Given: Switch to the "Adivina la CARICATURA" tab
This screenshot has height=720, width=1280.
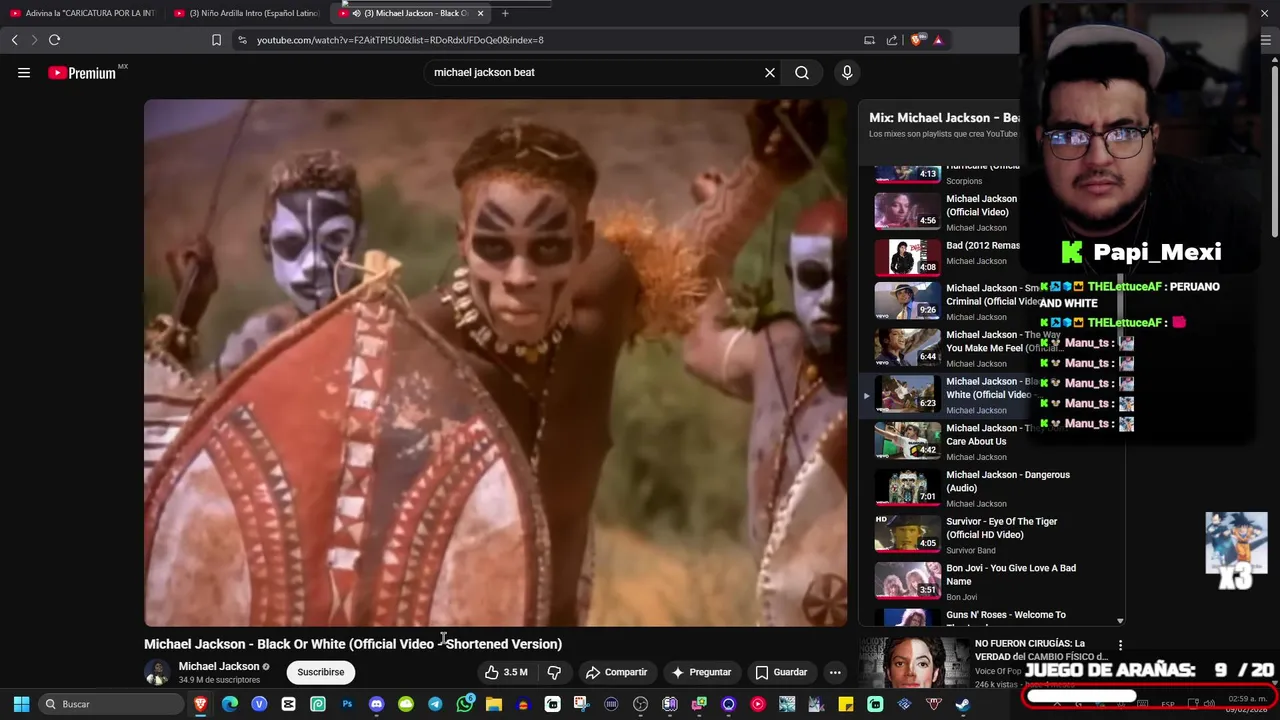Looking at the screenshot, I should [83, 13].
